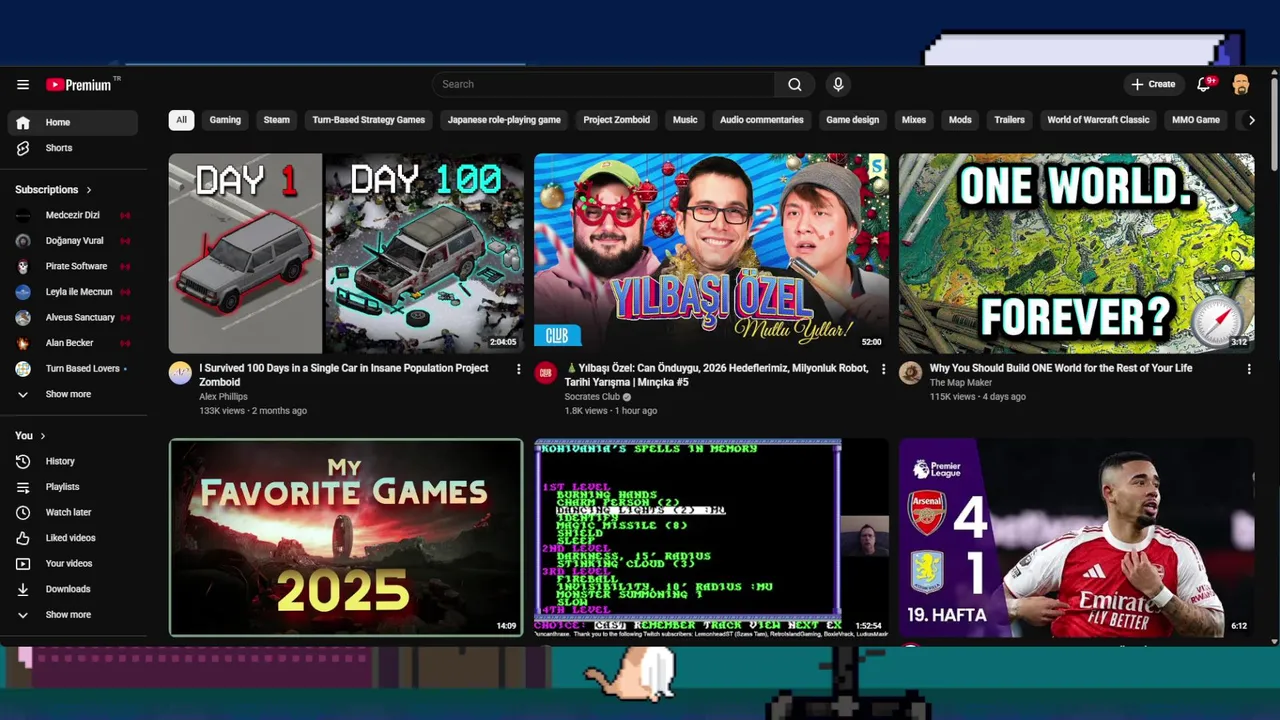Select Turn-Based Strategy Games chip
1280x720 pixels.
point(369,120)
